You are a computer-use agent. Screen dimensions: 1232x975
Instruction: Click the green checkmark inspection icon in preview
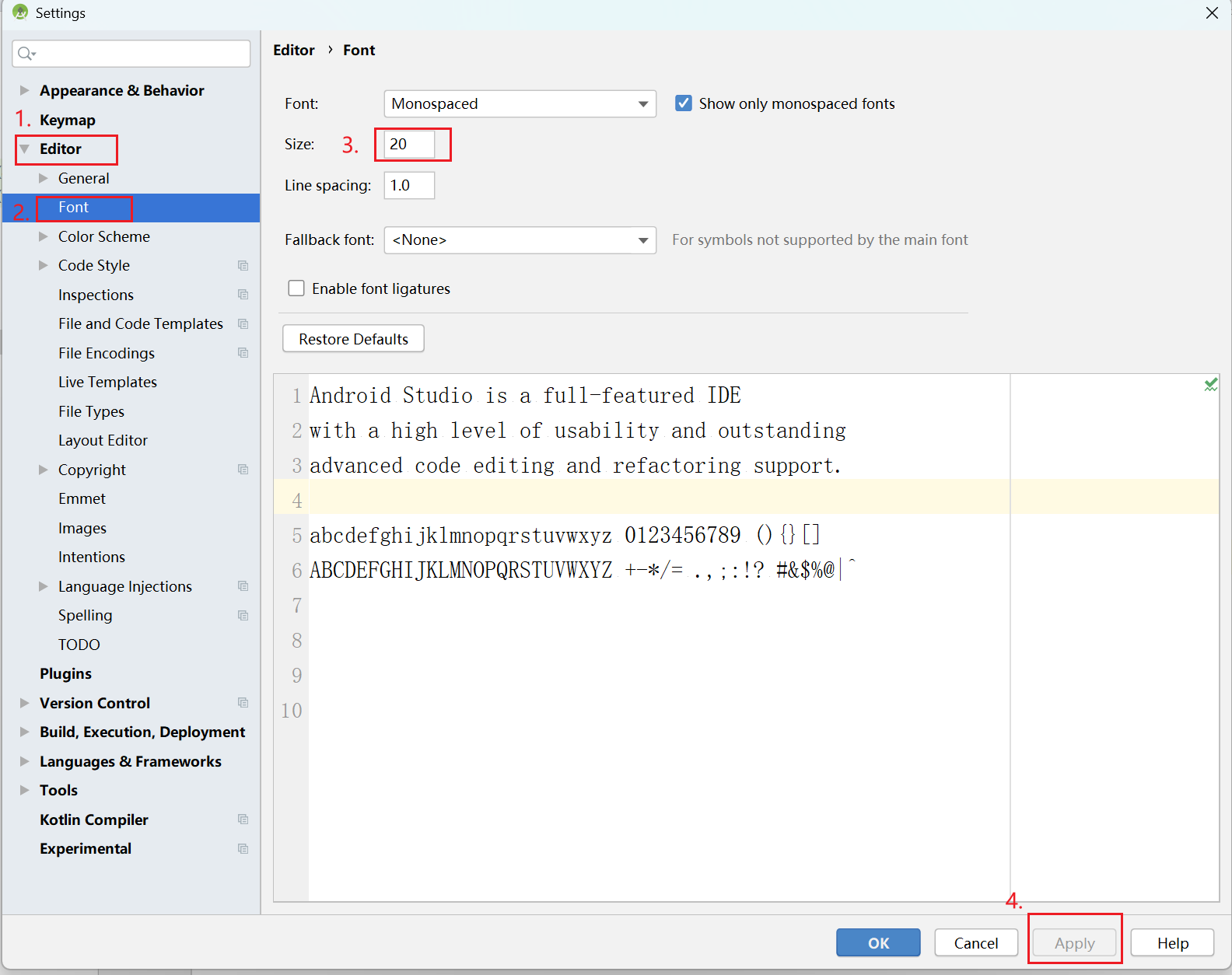pyautogui.click(x=1211, y=384)
